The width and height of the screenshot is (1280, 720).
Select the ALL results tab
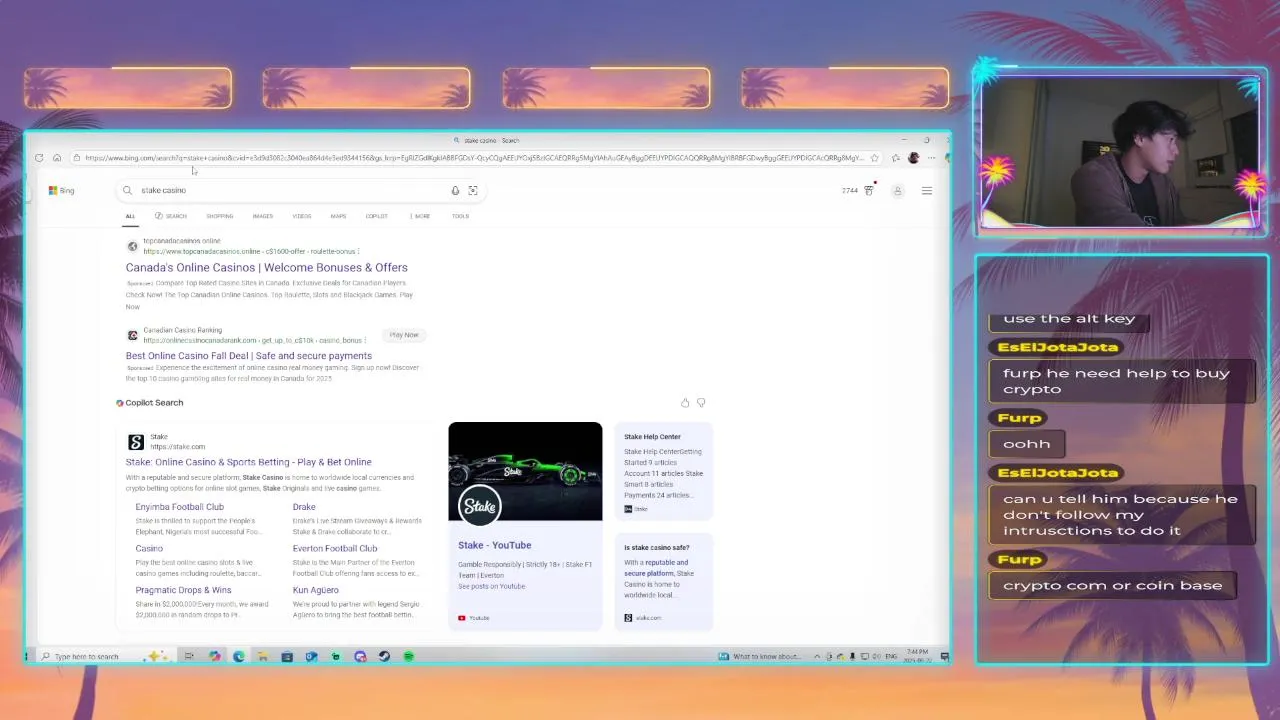pos(130,216)
